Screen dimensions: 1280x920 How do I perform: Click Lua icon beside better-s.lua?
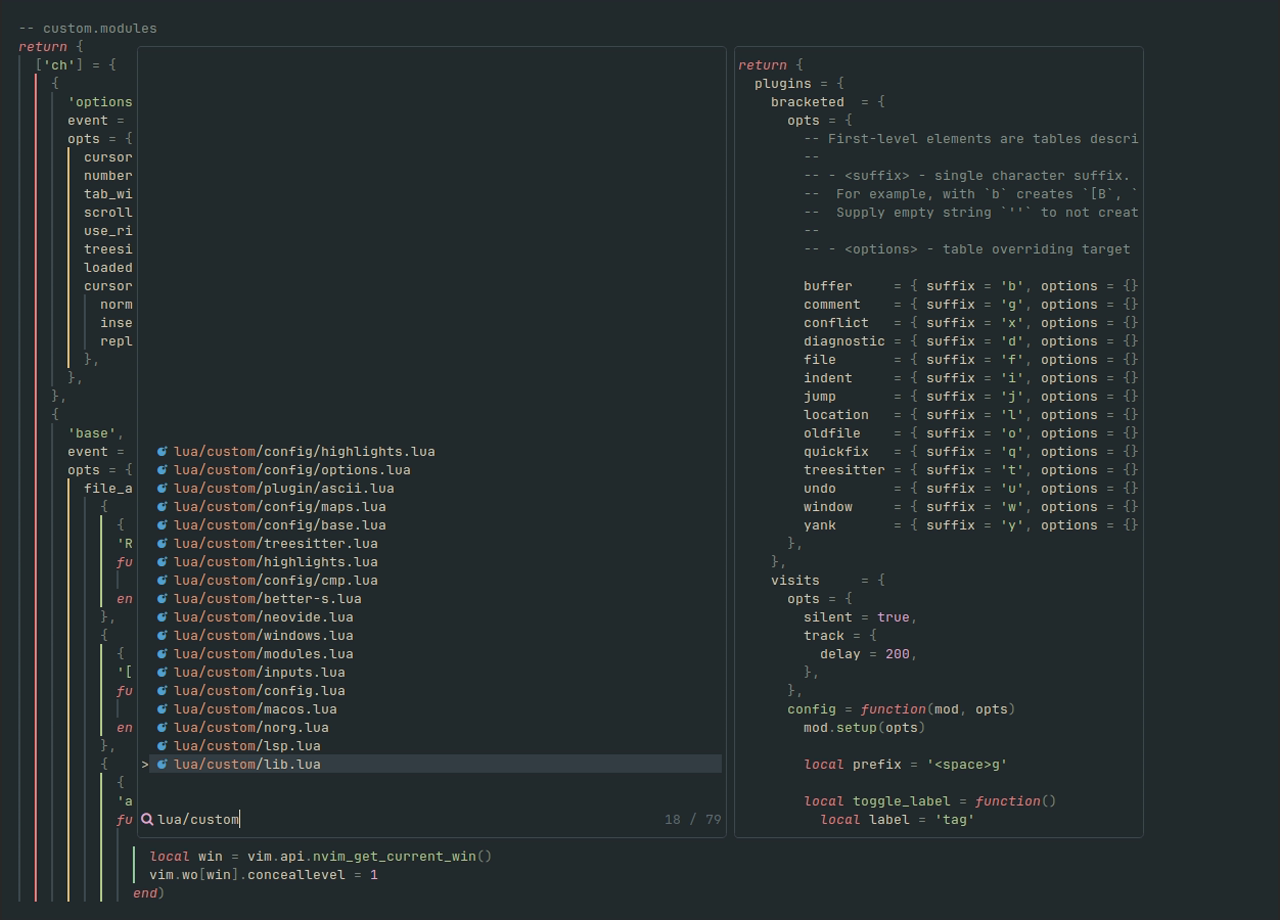tap(162, 599)
